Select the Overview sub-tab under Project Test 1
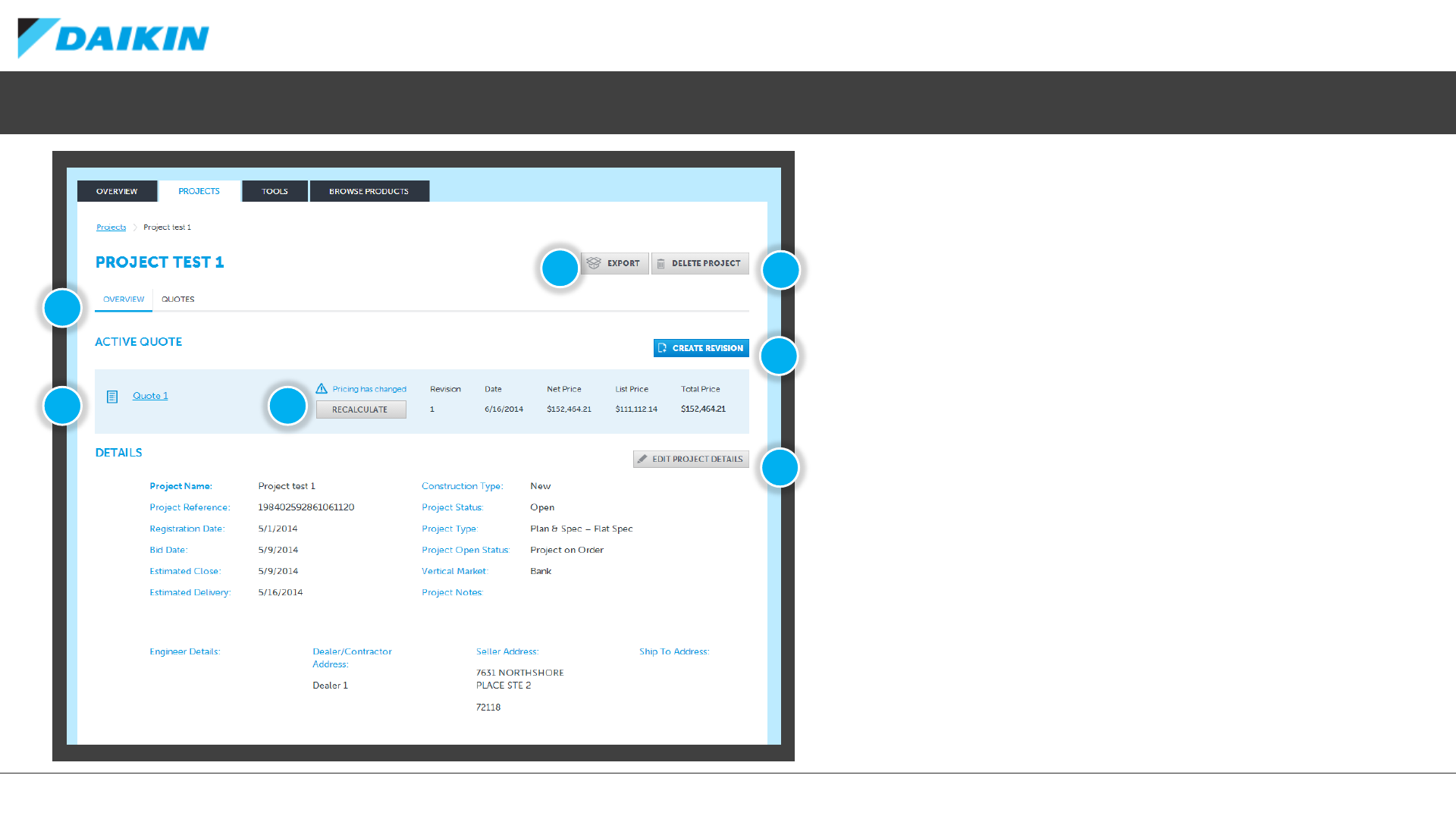Screen dimensions: 1456x819 point(124,300)
